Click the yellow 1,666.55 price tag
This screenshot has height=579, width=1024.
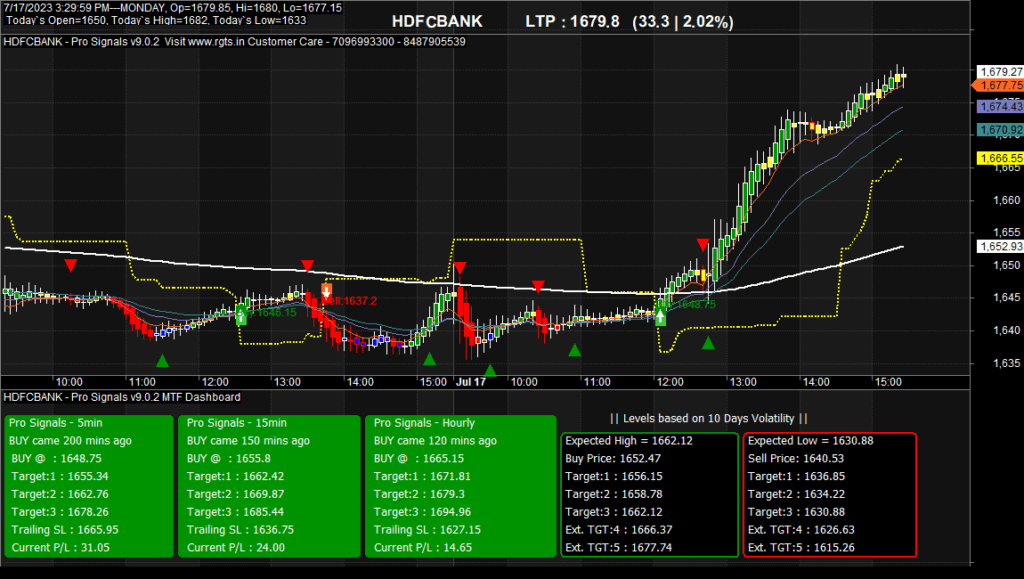(x=1000, y=158)
